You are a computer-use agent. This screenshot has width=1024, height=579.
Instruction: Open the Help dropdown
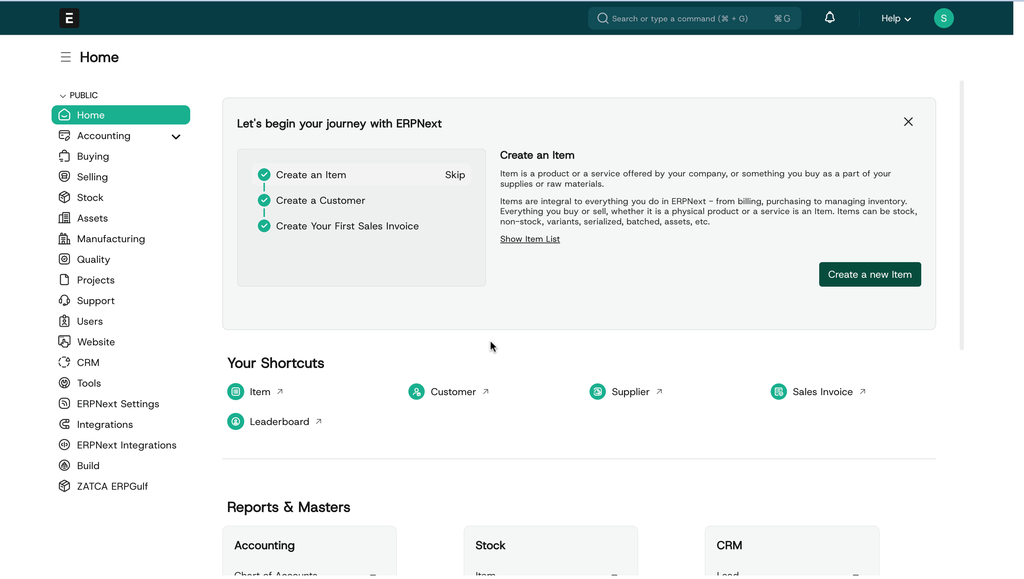[896, 18]
